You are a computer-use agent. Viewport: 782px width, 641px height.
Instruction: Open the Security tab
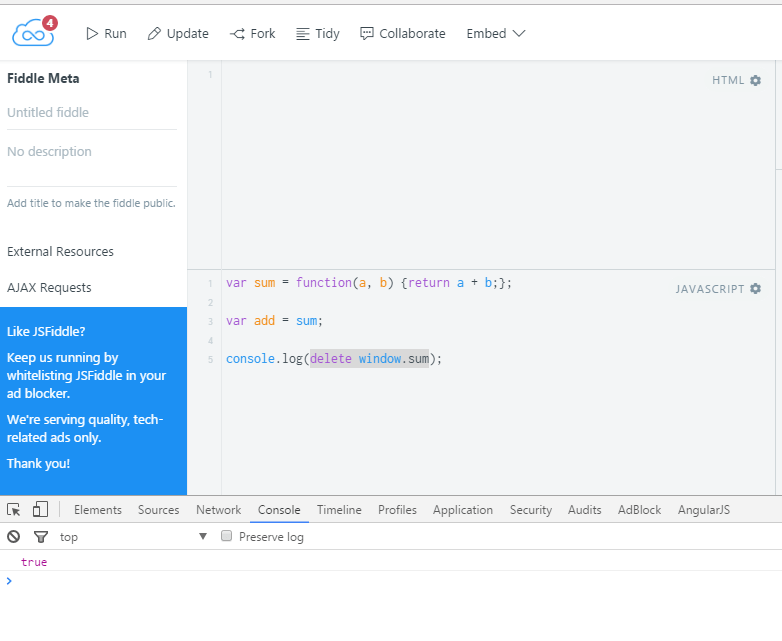pos(531,510)
